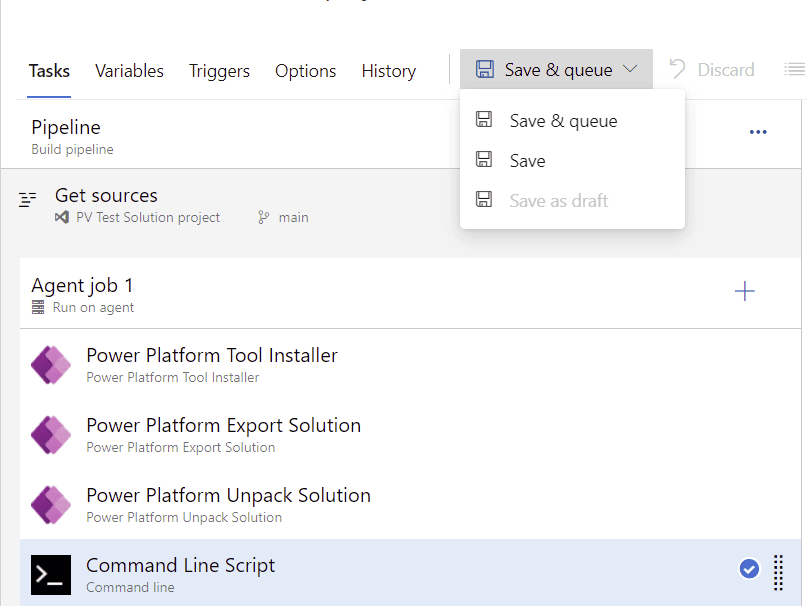Select the Power Platform Unpack Solution task
This screenshot has height=606, width=807.
click(410, 505)
